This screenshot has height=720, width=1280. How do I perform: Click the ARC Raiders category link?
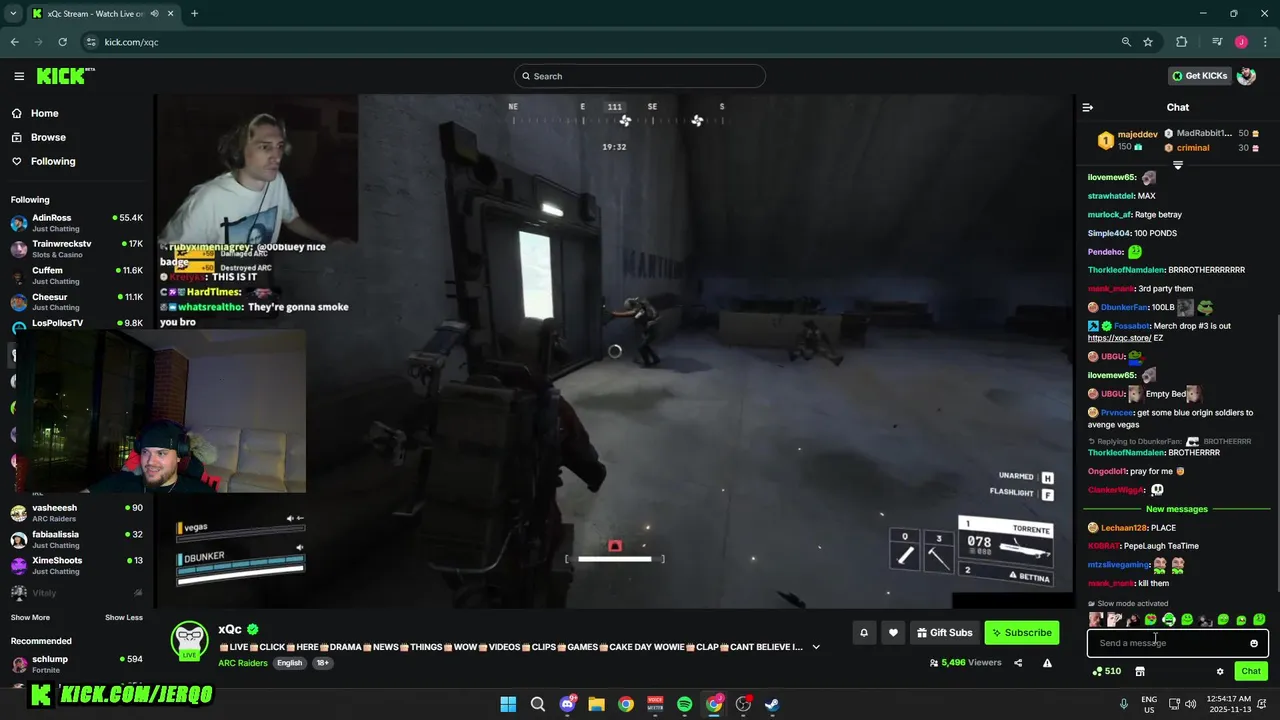[243, 662]
